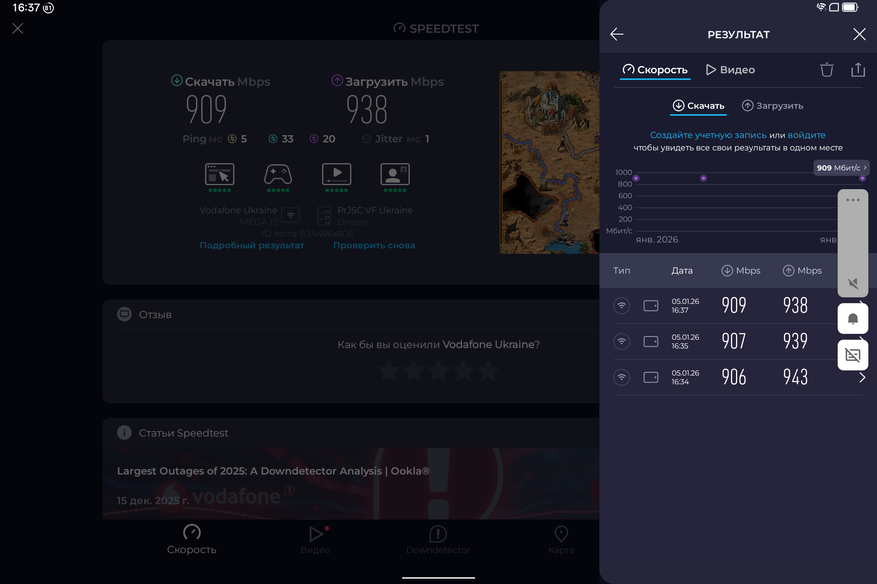The width and height of the screenshot is (877, 584).
Task: Sort by upload Mbps column header
Action: (802, 271)
